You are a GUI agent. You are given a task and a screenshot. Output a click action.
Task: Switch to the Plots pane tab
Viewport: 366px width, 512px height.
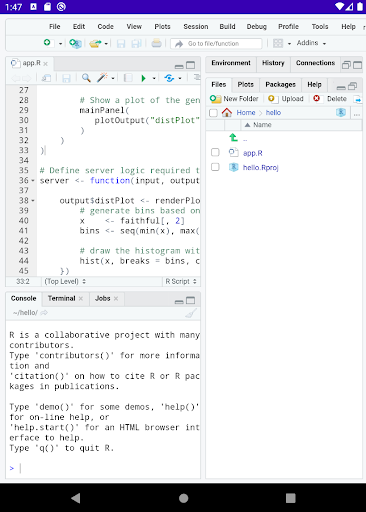(x=246, y=85)
